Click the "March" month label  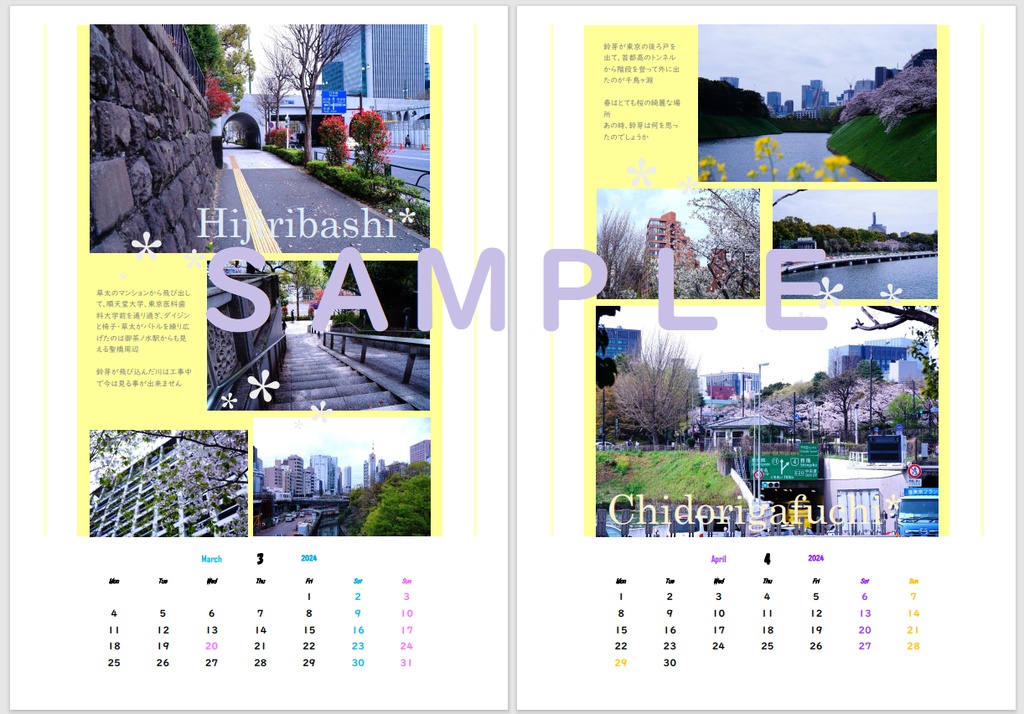click(x=212, y=559)
